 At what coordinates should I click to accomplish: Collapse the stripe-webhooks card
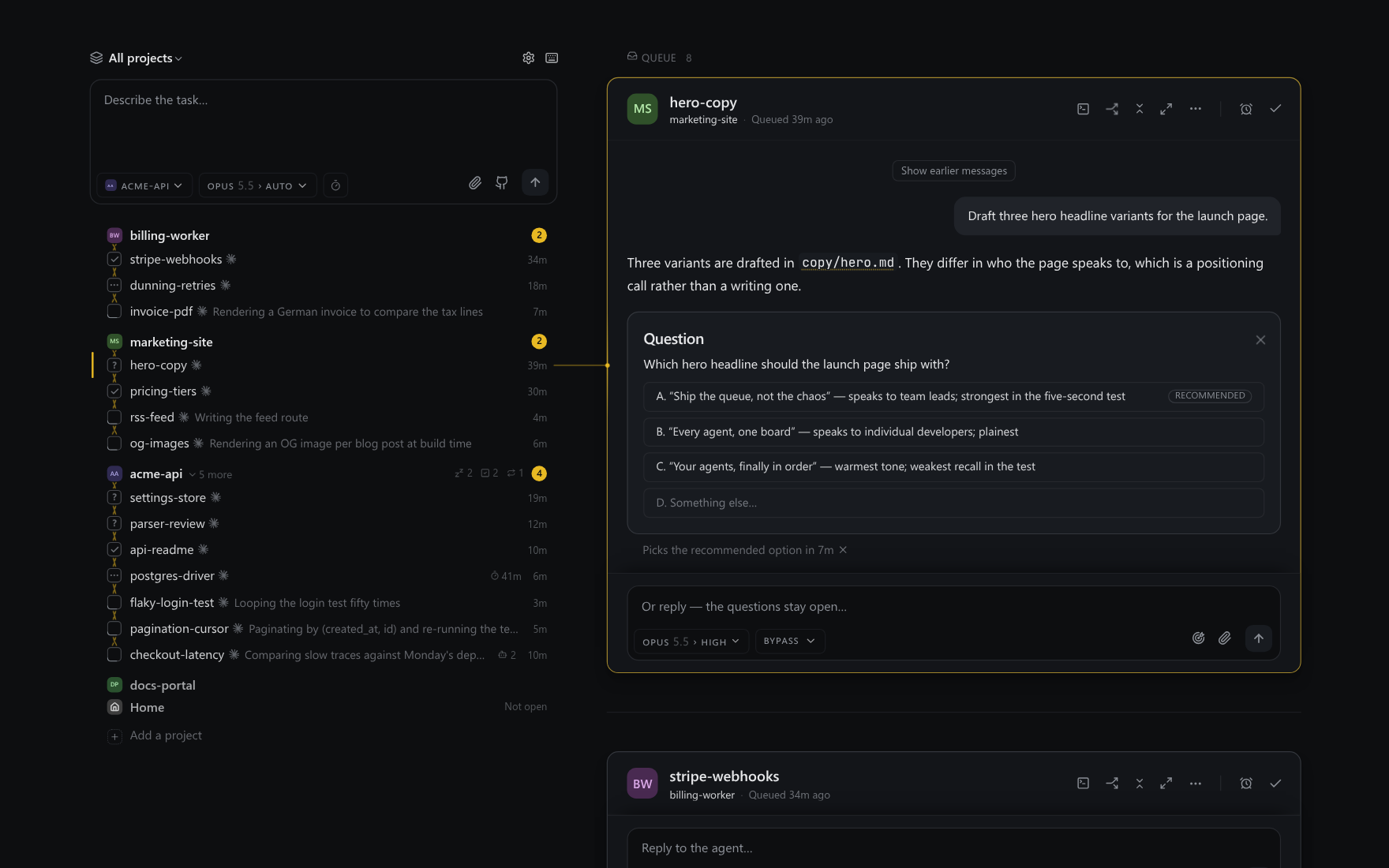(1140, 784)
